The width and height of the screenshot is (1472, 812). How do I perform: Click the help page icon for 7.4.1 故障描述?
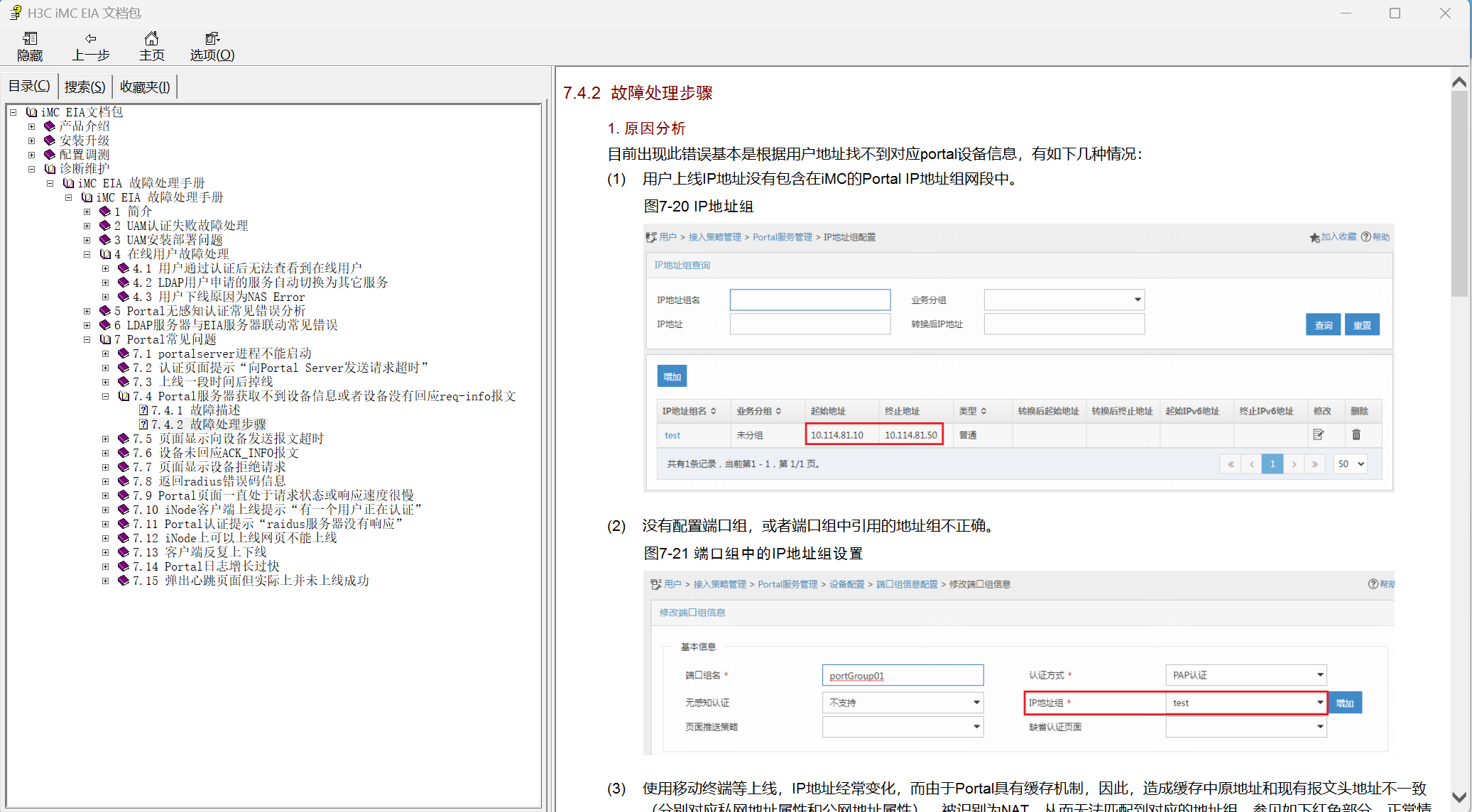click(x=143, y=410)
